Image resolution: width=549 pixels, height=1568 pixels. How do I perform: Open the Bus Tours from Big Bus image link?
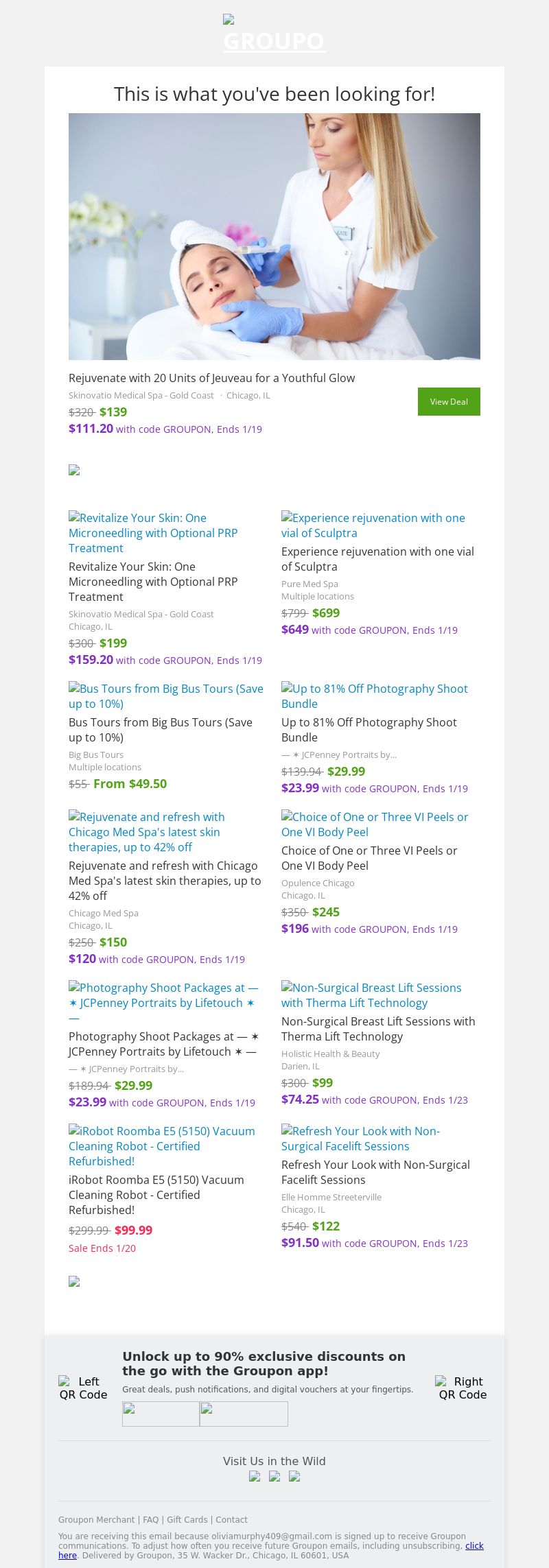[165, 696]
